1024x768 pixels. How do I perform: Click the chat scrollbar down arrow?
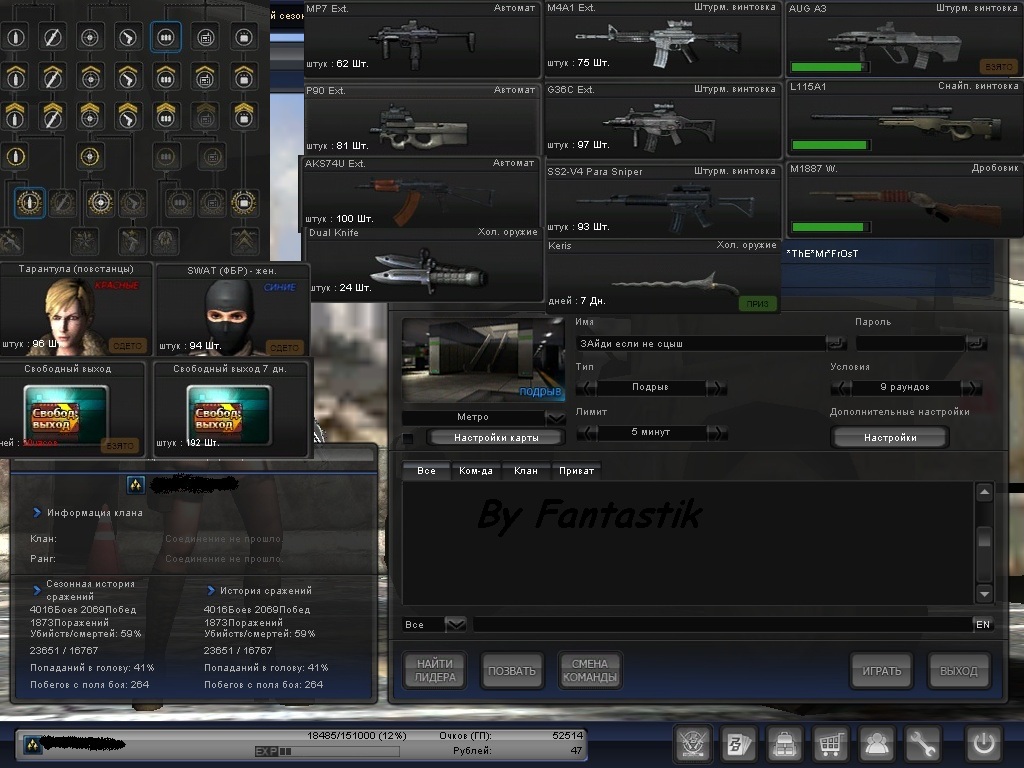tap(984, 594)
